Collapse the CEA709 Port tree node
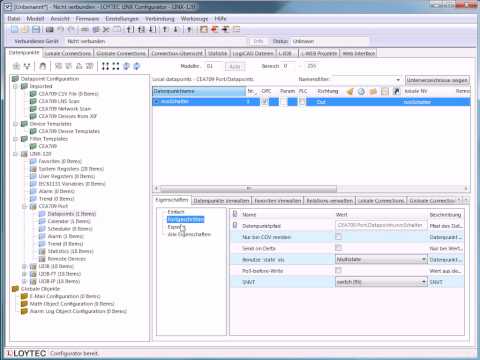Screen dimensions: 480x360 click(x=24, y=207)
